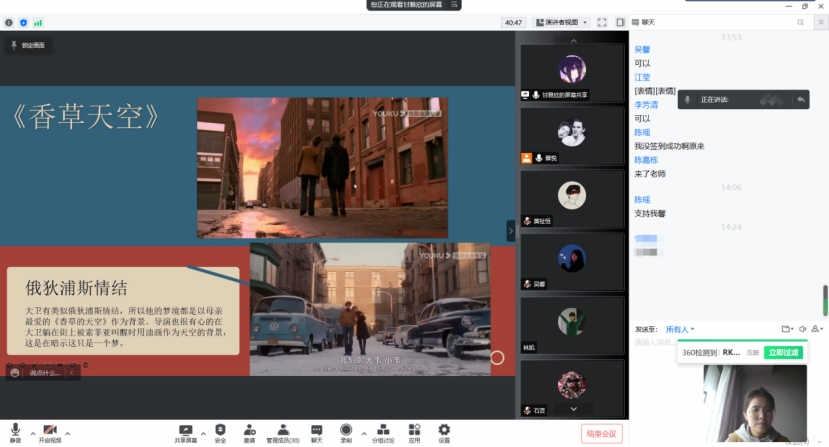The image size is (829, 447).
Task: Click chat message 我没签到成功啊原来
Action: [669, 146]
